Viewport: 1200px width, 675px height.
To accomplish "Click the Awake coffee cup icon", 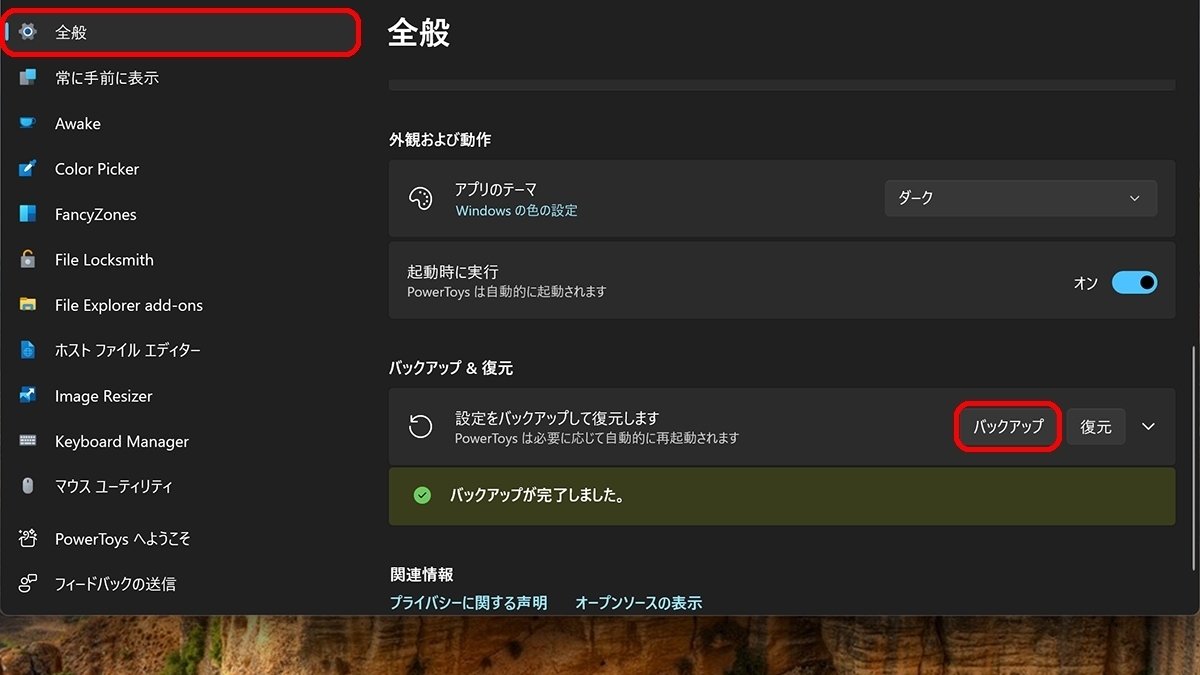I will coord(28,123).
